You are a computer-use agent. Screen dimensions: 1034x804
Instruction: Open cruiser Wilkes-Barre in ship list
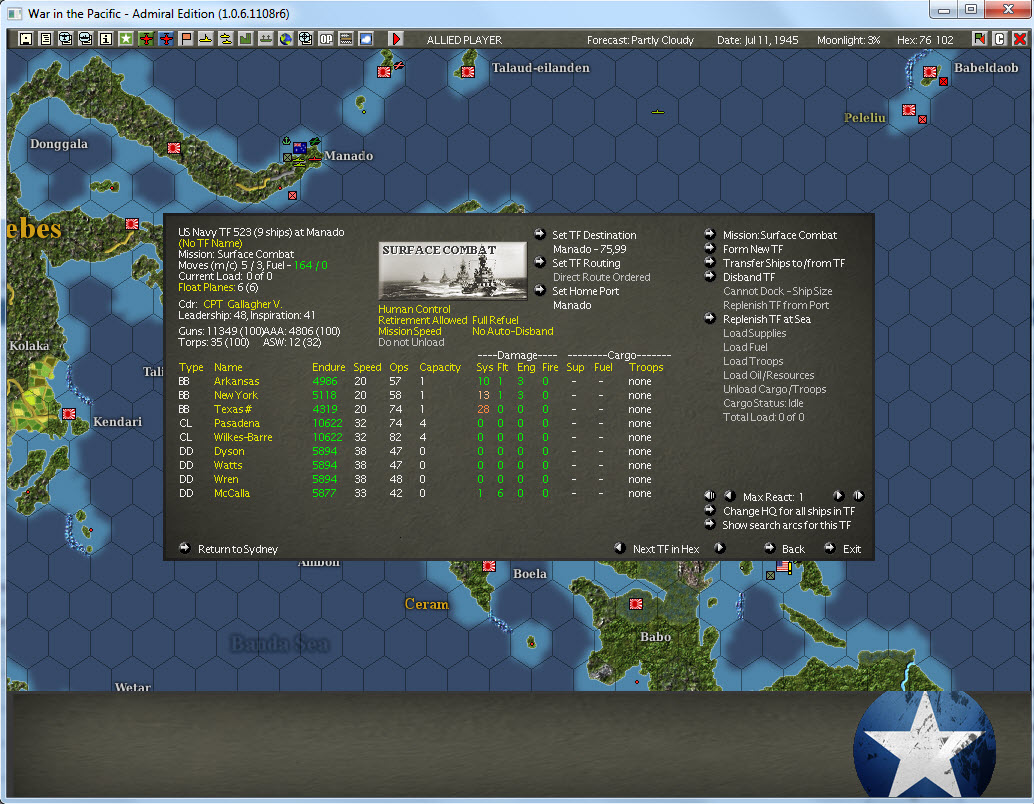tap(243, 437)
